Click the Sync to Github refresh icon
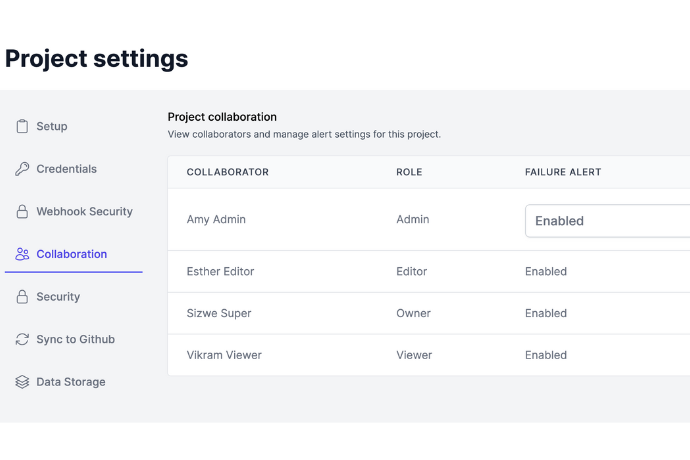The width and height of the screenshot is (690, 460). point(22,340)
